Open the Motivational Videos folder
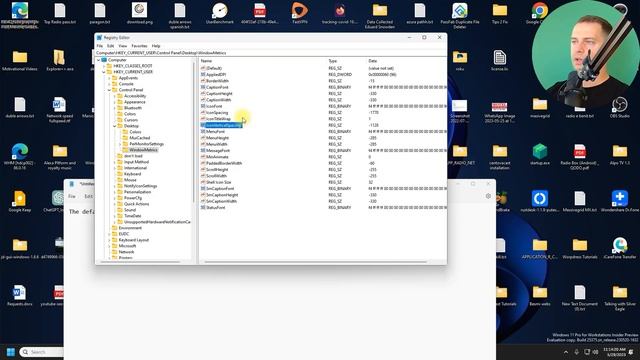 pos(20,61)
